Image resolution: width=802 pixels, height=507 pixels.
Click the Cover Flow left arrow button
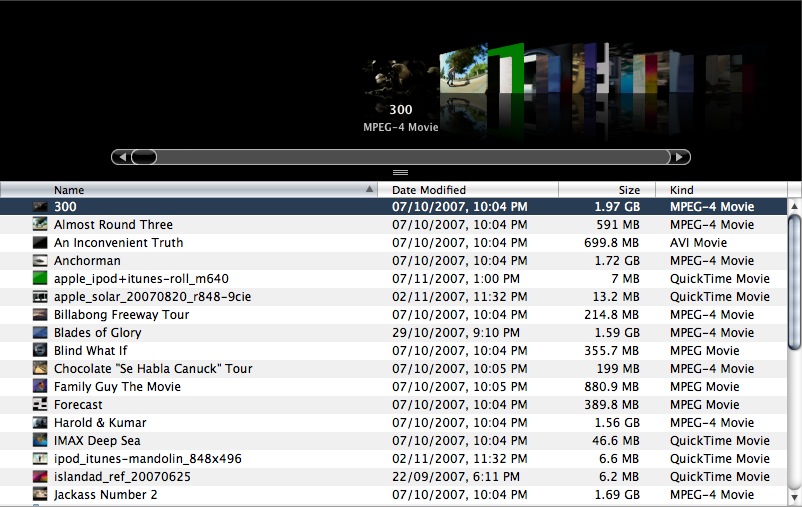point(122,157)
